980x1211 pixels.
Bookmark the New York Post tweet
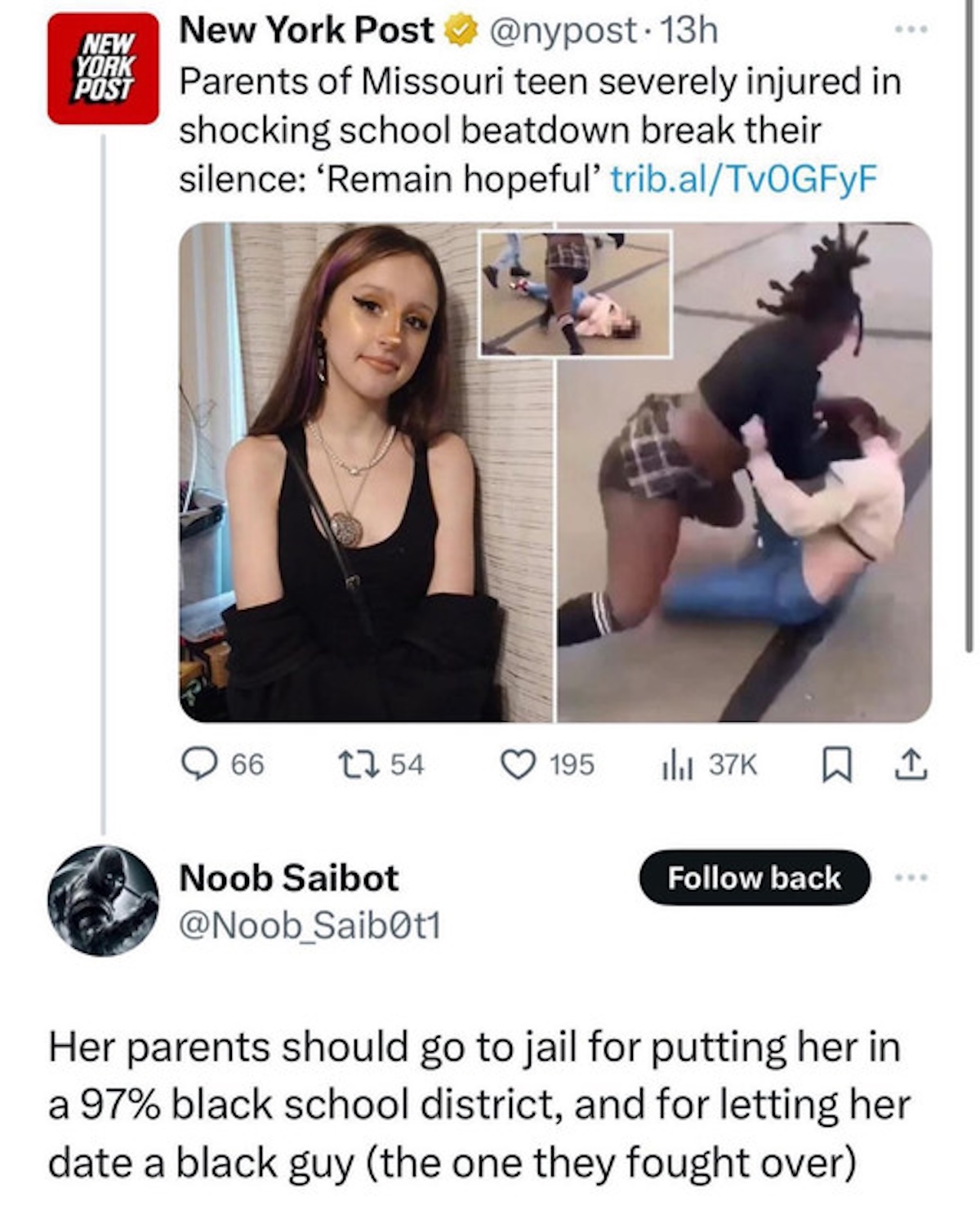coord(835,764)
